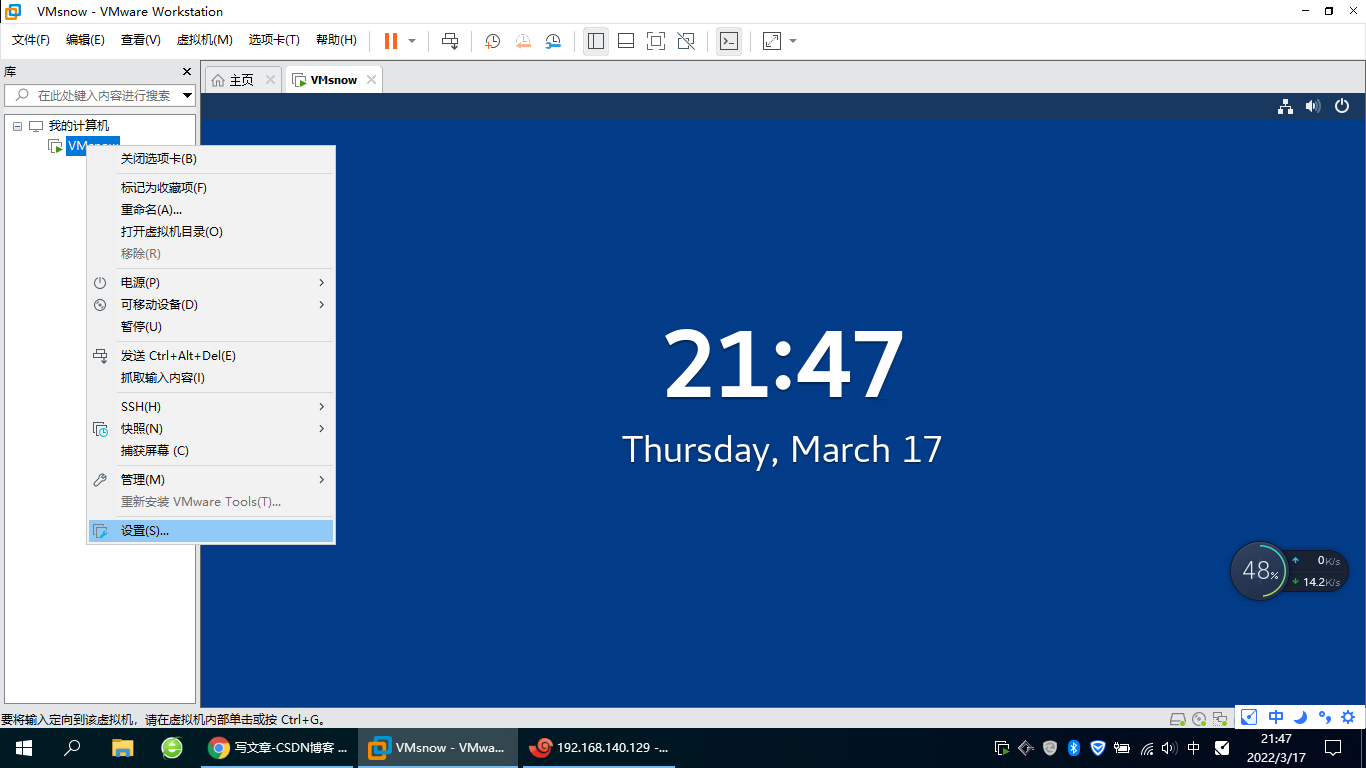Image resolution: width=1366 pixels, height=768 pixels.
Task: Click the CD/DVD device status icon
Action: click(1199, 719)
